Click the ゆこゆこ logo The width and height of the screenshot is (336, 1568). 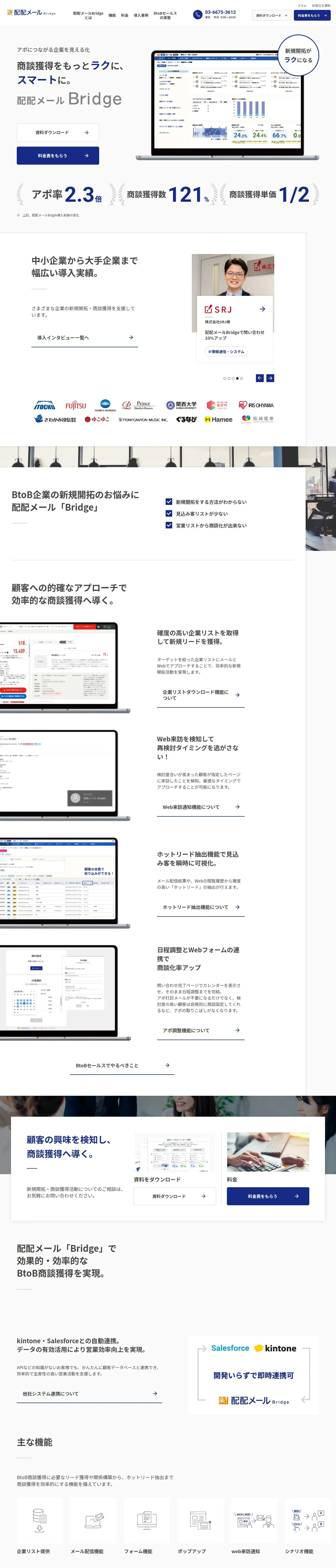(x=97, y=419)
